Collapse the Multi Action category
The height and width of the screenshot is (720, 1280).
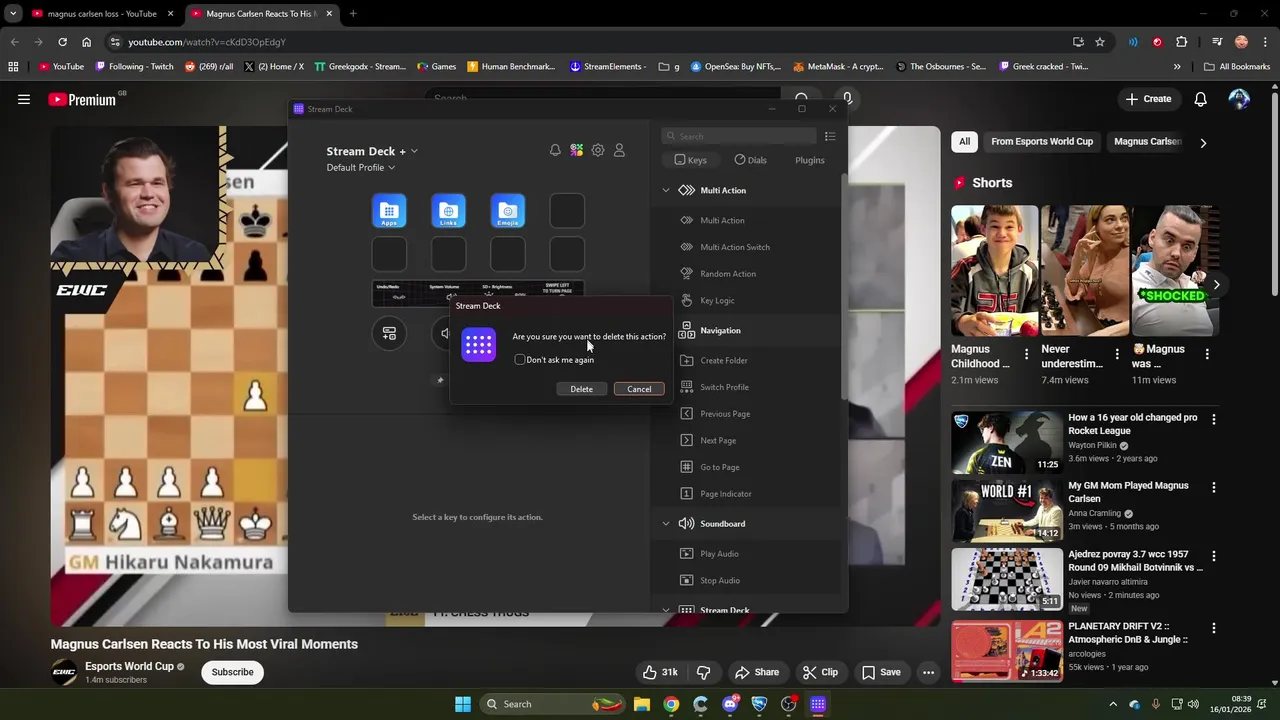coord(666,190)
